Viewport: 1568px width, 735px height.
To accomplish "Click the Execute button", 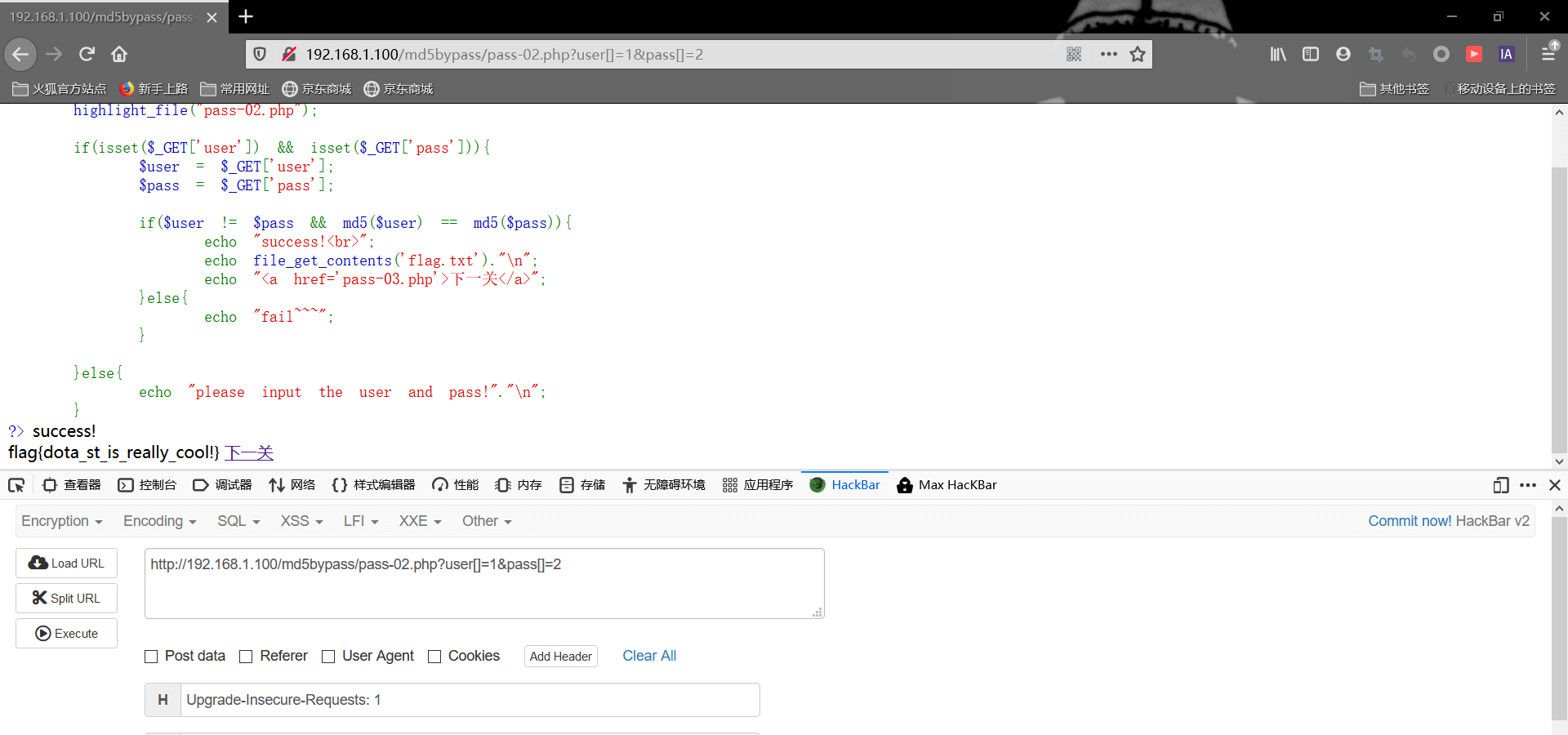I will tap(66, 634).
